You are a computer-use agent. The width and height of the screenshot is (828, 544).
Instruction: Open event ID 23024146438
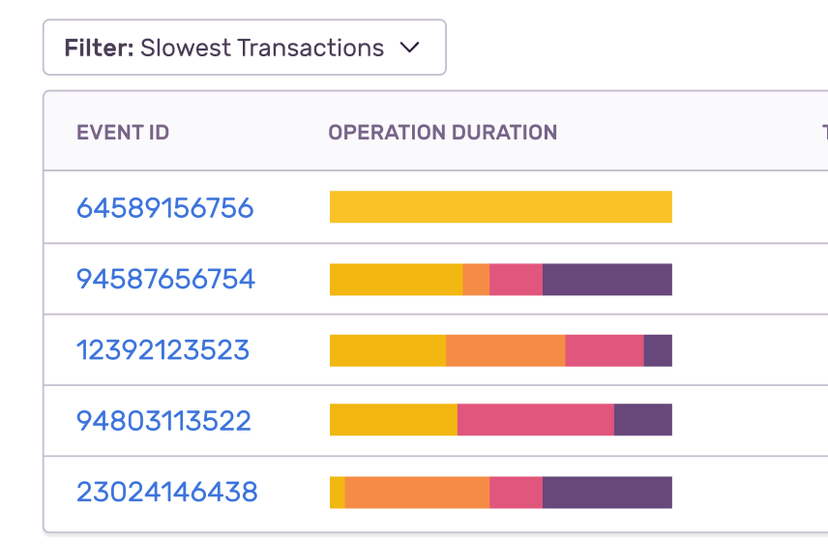point(167,492)
